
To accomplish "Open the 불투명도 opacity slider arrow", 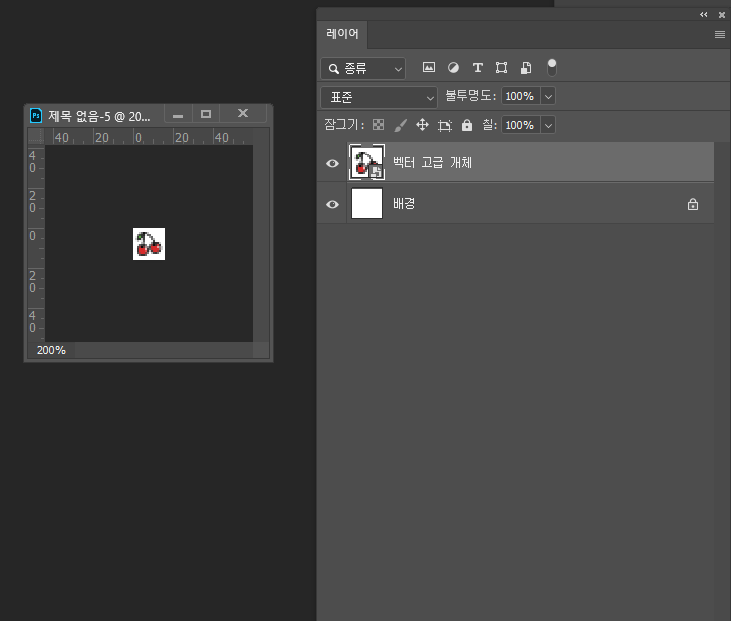I will point(548,97).
